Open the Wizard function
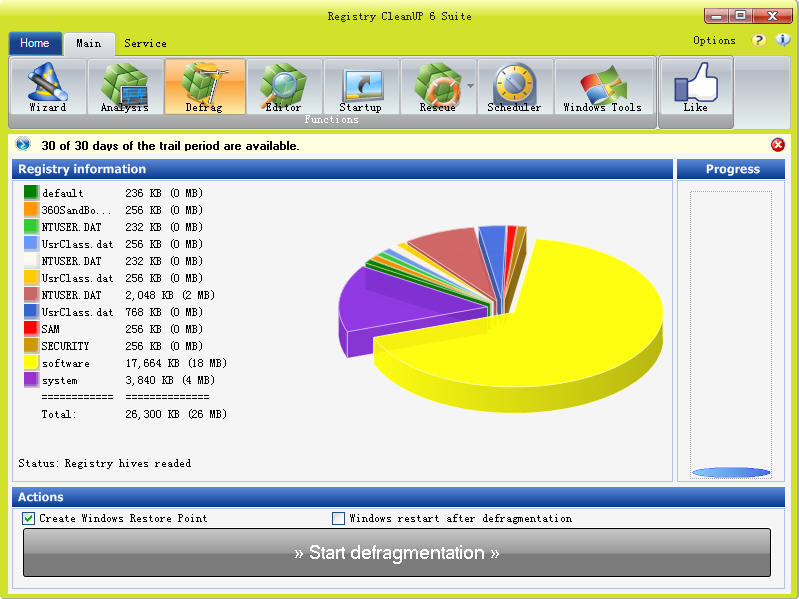This screenshot has height=599, width=799. pos(48,87)
